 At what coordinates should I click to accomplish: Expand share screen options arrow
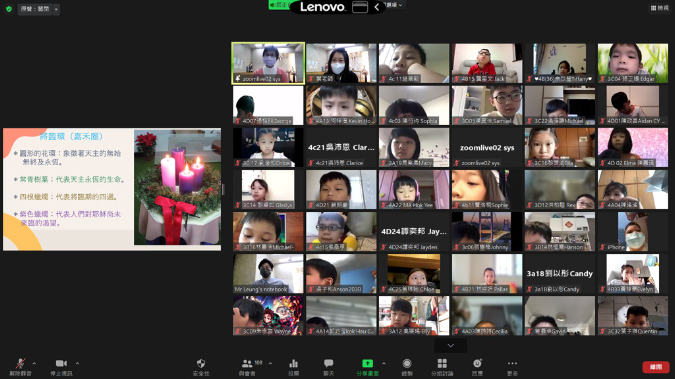pyautogui.click(x=384, y=363)
